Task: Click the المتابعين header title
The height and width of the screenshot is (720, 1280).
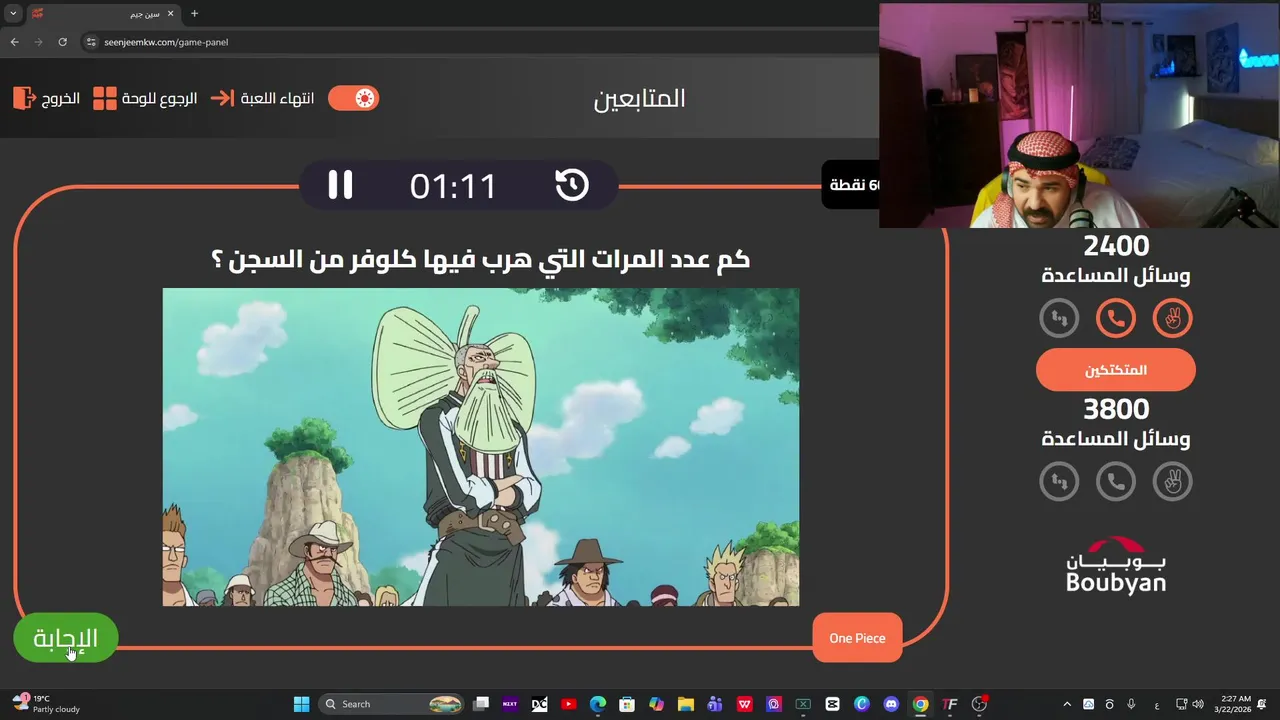Action: click(640, 98)
